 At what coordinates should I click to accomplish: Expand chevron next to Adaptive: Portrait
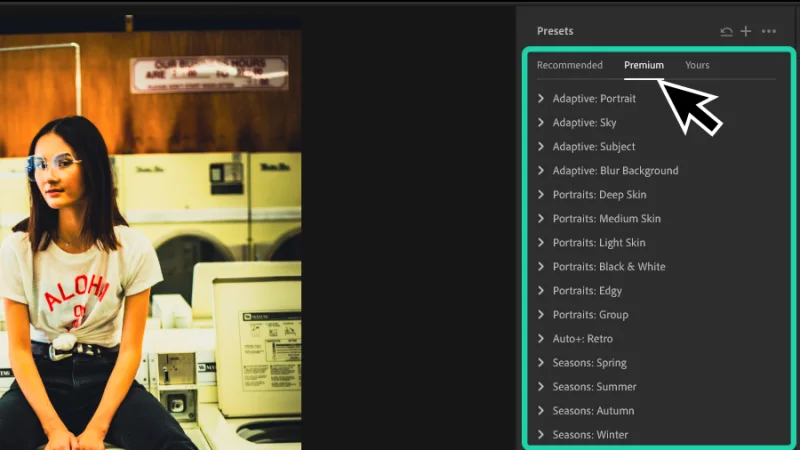click(541, 98)
